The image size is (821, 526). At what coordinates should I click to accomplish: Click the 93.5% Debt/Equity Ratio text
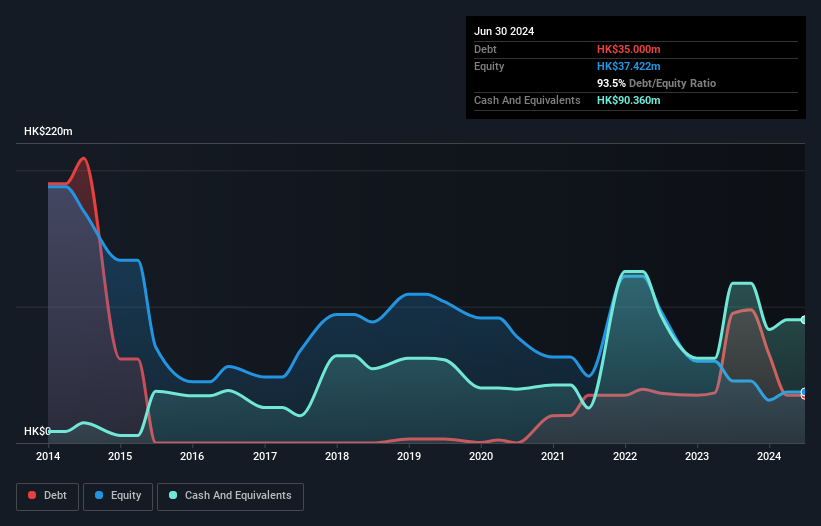[656, 83]
